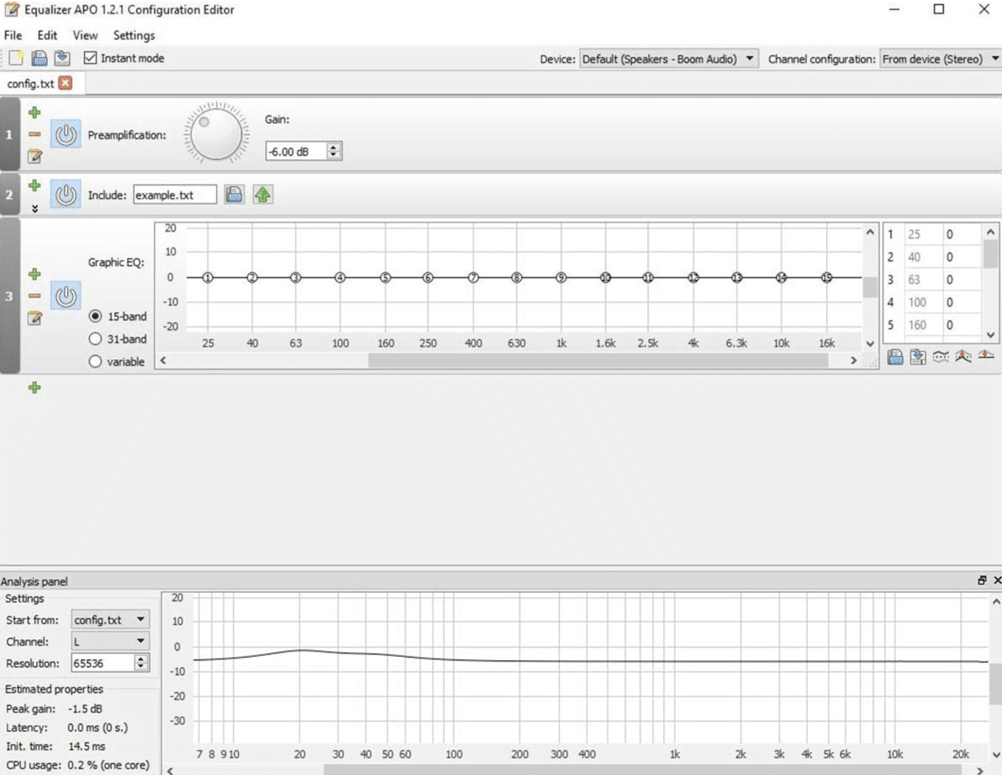The image size is (1002, 775).
Task: Click left arrow of Graphic EQ horizontal scrollbar
Action: (x=163, y=360)
